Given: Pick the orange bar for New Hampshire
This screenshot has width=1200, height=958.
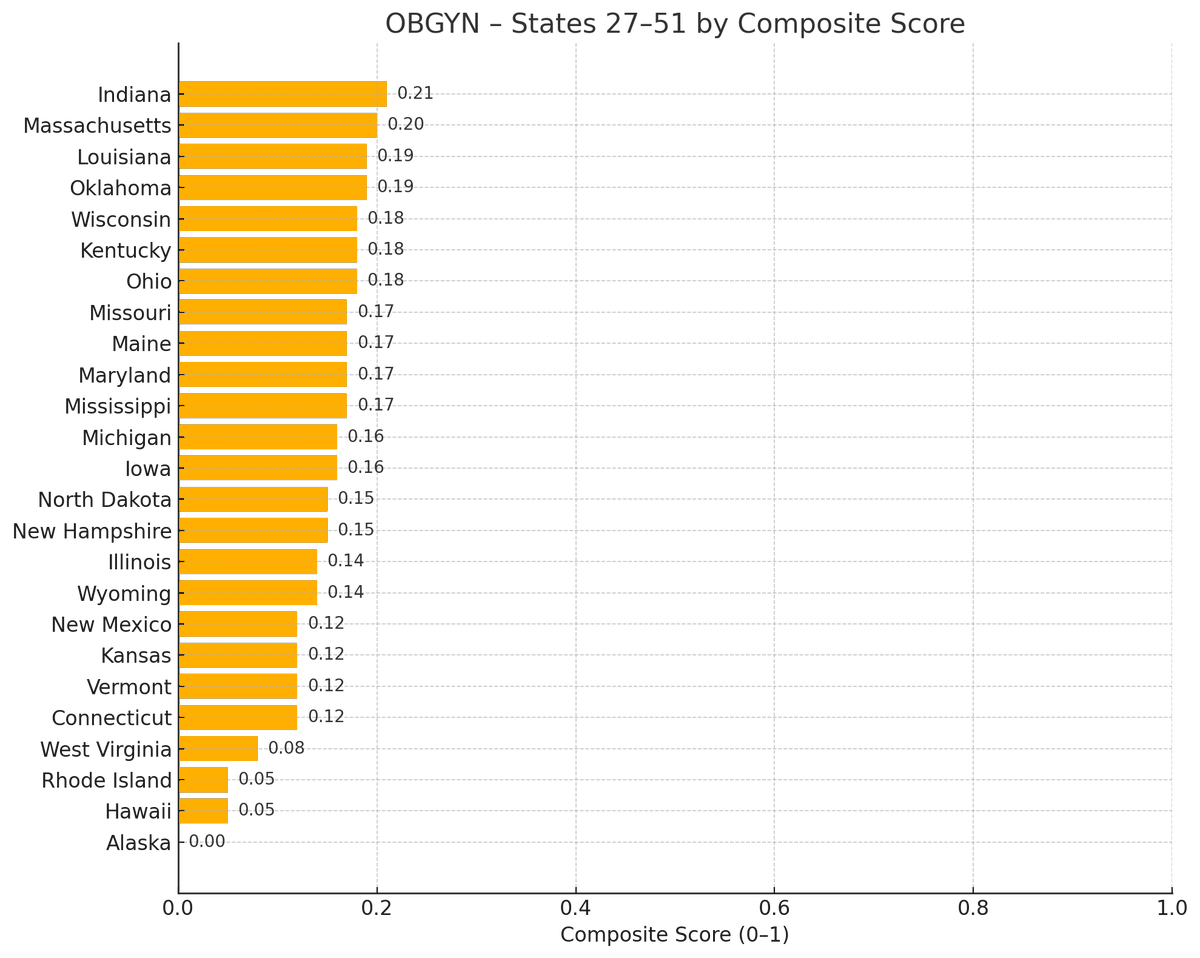Looking at the screenshot, I should [x=253, y=530].
